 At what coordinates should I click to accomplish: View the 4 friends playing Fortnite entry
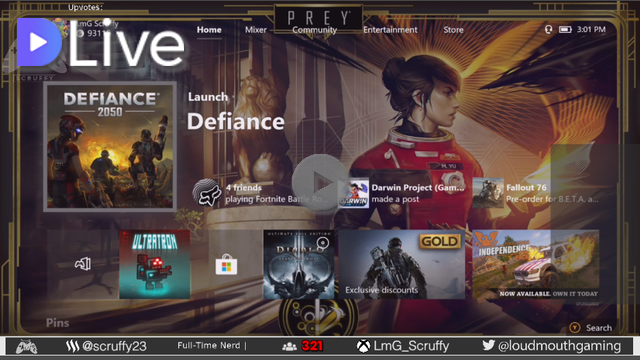pyautogui.click(x=261, y=193)
